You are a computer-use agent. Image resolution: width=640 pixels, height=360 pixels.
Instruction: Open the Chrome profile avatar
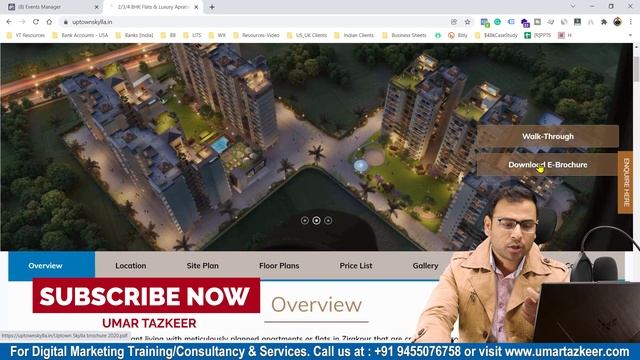[x=617, y=22]
